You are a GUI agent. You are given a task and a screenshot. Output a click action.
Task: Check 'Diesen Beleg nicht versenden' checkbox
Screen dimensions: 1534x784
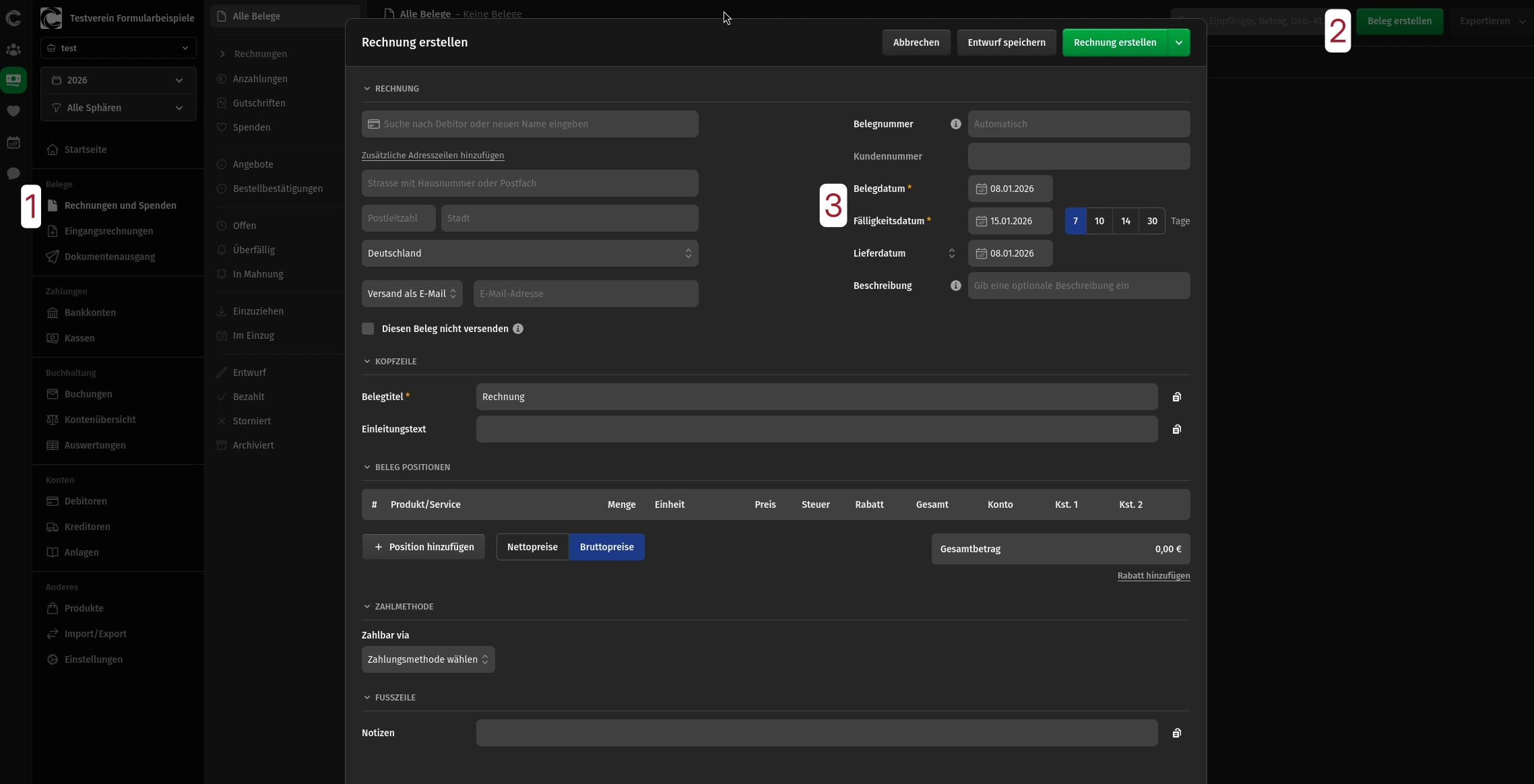coord(368,329)
